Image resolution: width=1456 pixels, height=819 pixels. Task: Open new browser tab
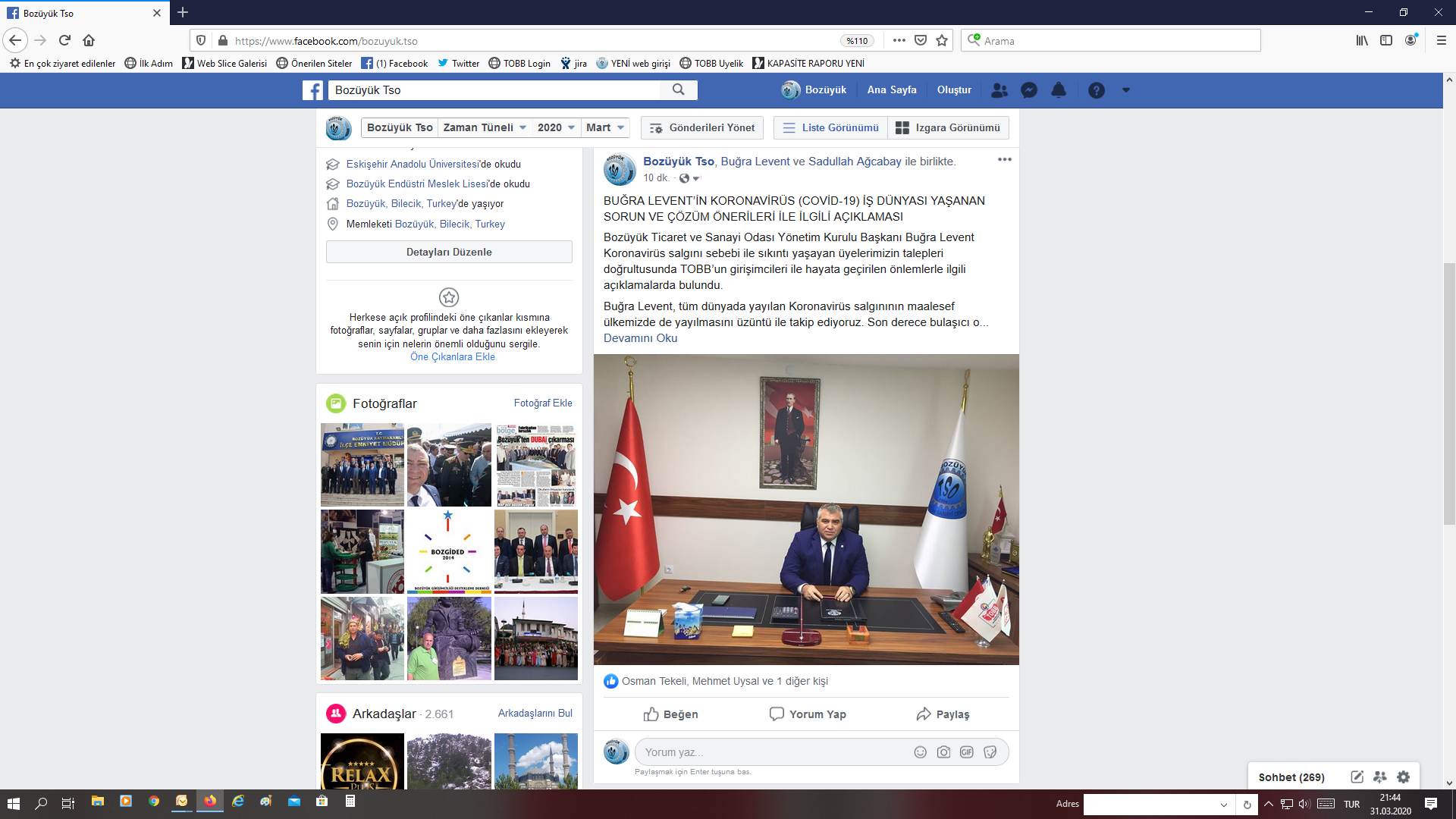[183, 12]
